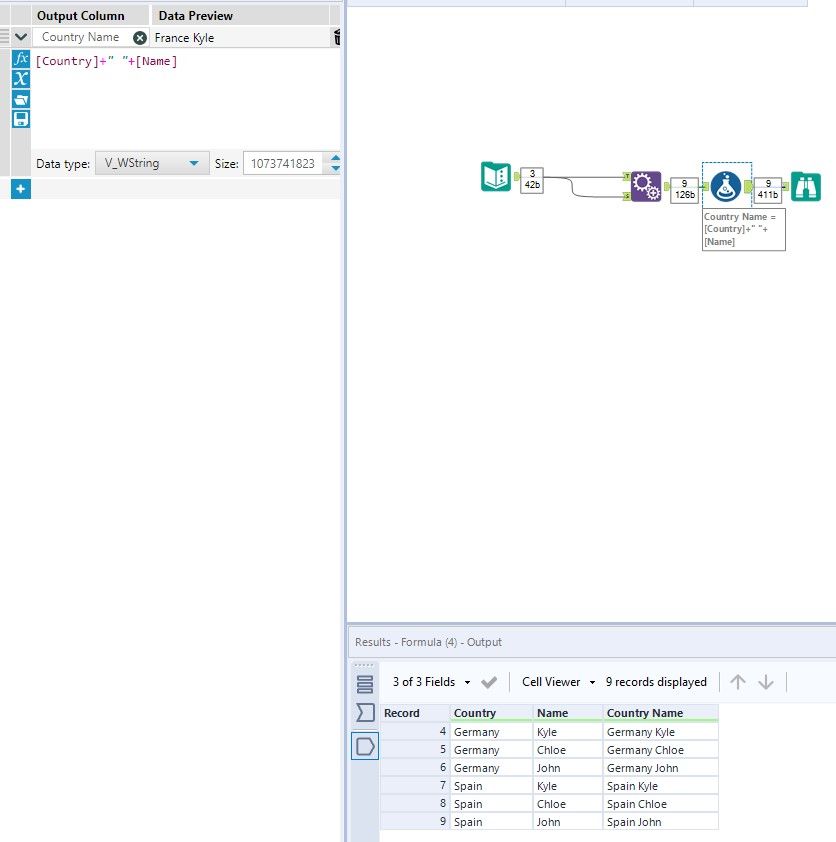Image resolution: width=836 pixels, height=842 pixels.
Task: Select the Append Fields tool on canvas
Action: click(646, 186)
